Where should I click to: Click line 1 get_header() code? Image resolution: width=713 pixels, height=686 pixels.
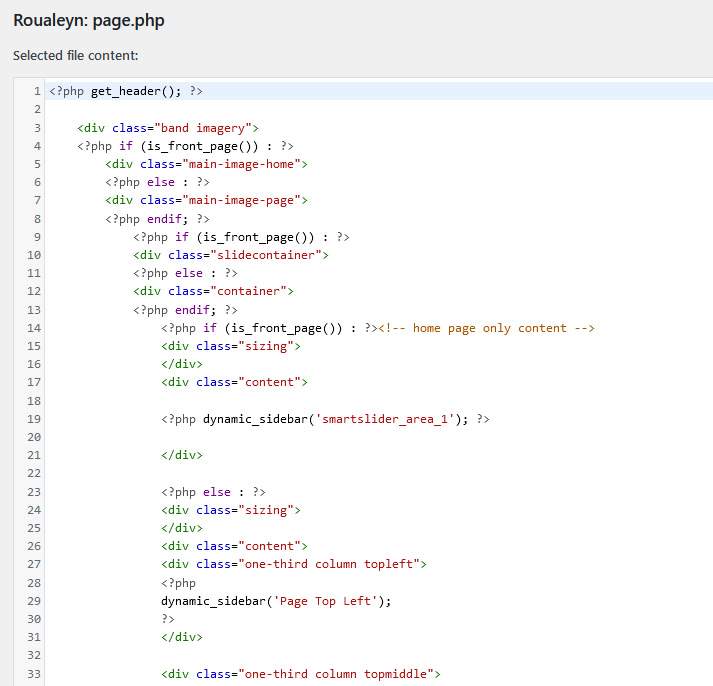tap(126, 91)
